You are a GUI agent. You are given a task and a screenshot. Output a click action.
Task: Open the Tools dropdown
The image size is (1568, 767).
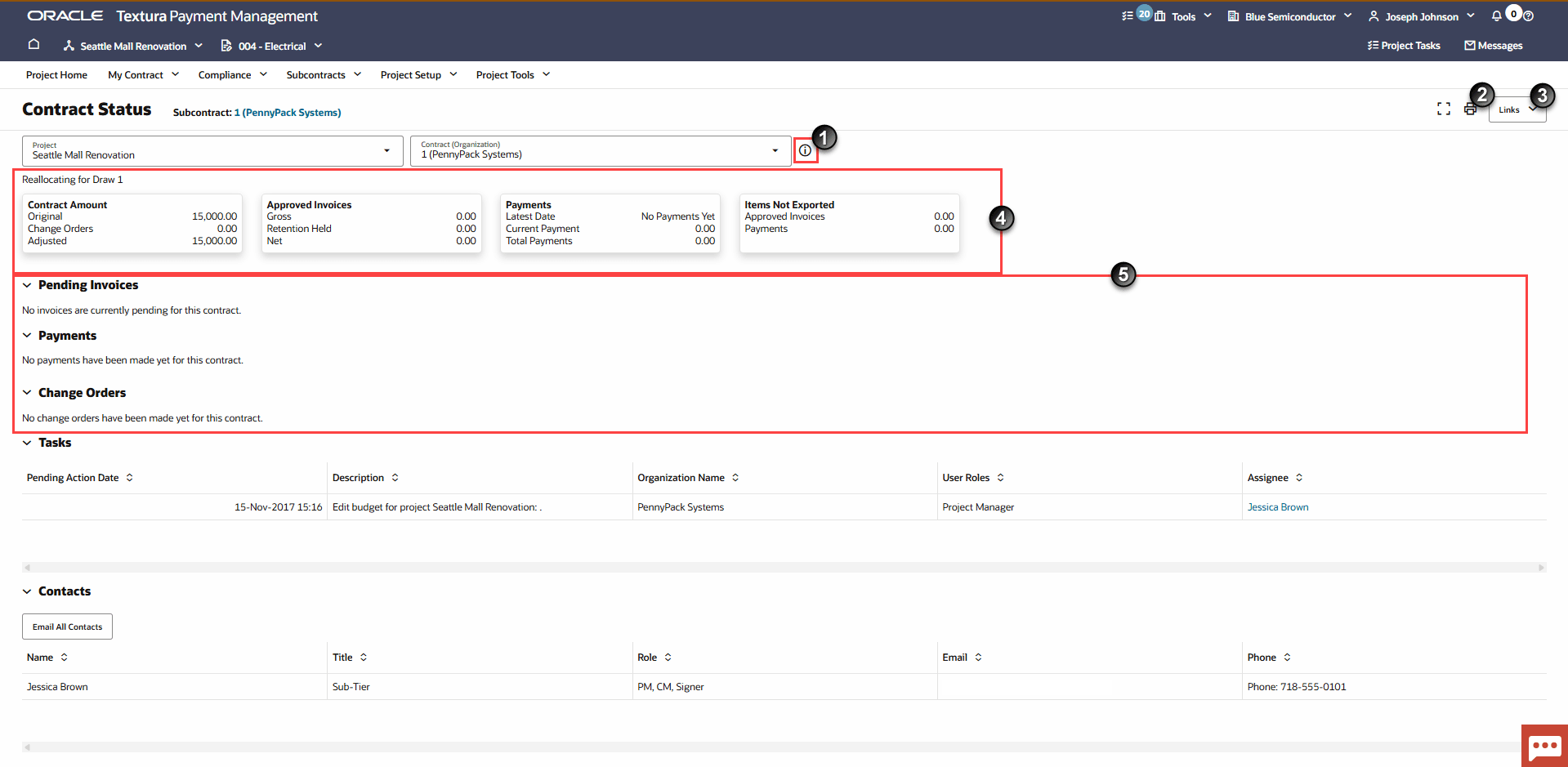point(1184,16)
